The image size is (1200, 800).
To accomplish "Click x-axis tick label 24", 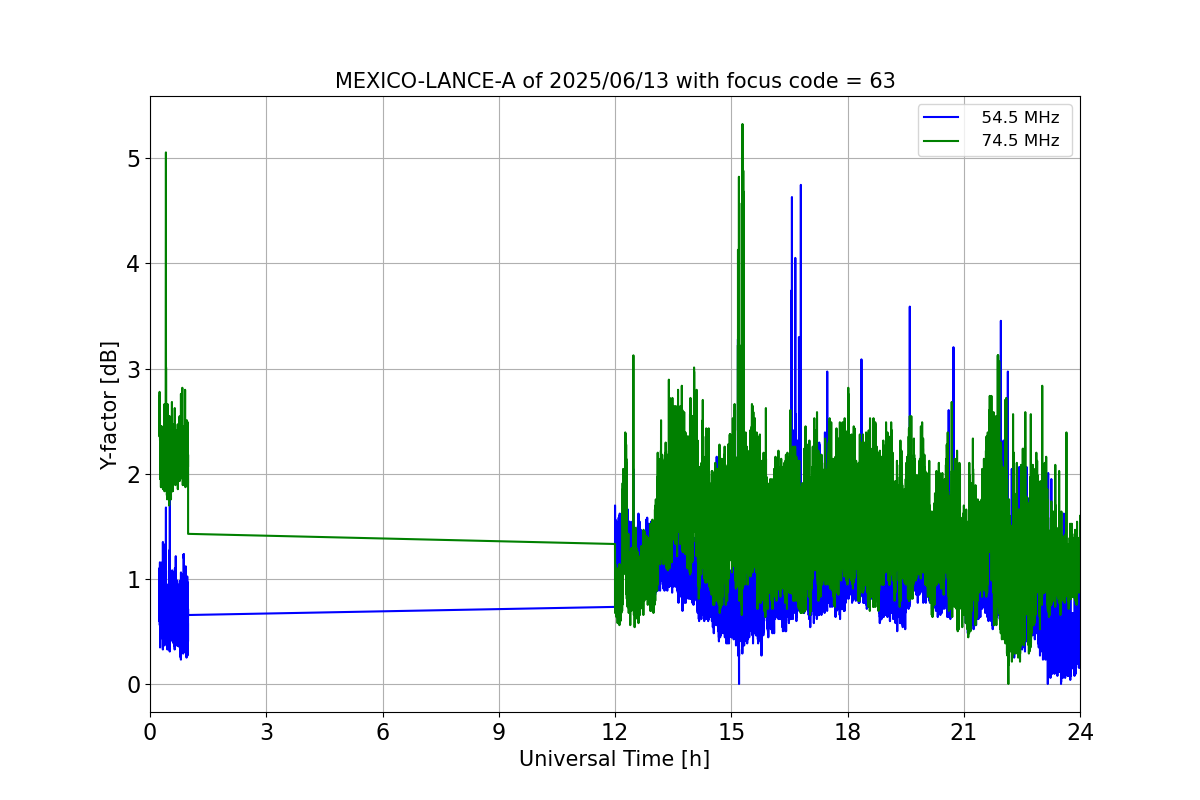I will coord(1080,732).
